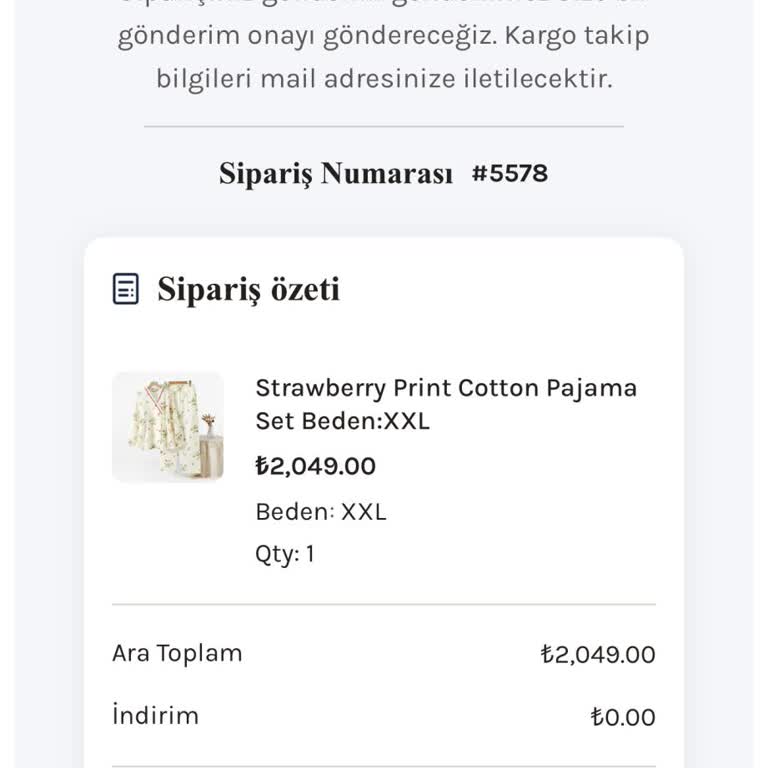Open the Strawberry Print Cotton Pajama link
Viewport: 768px width, 768px height.
pos(445,388)
